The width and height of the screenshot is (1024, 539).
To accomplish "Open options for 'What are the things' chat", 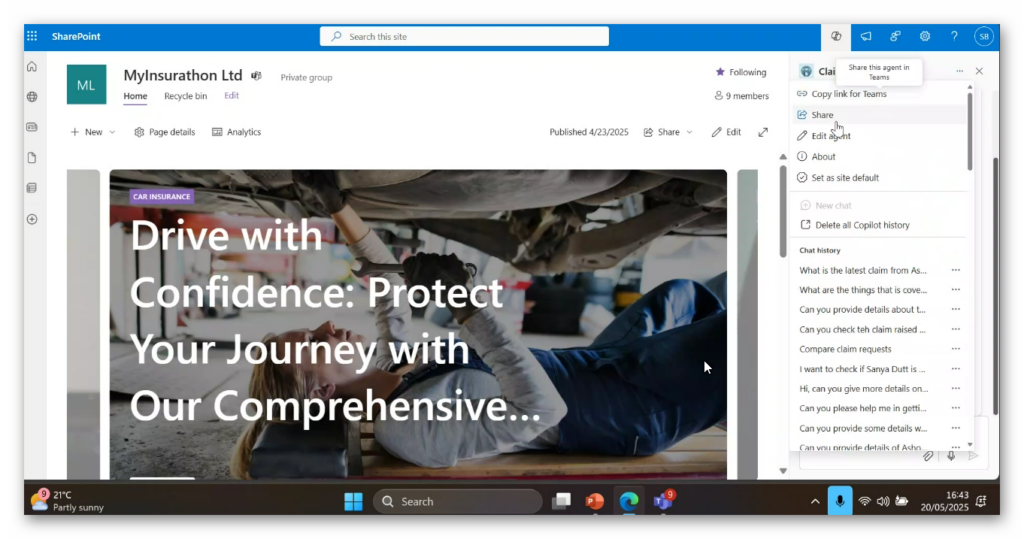I will pyautogui.click(x=955, y=289).
